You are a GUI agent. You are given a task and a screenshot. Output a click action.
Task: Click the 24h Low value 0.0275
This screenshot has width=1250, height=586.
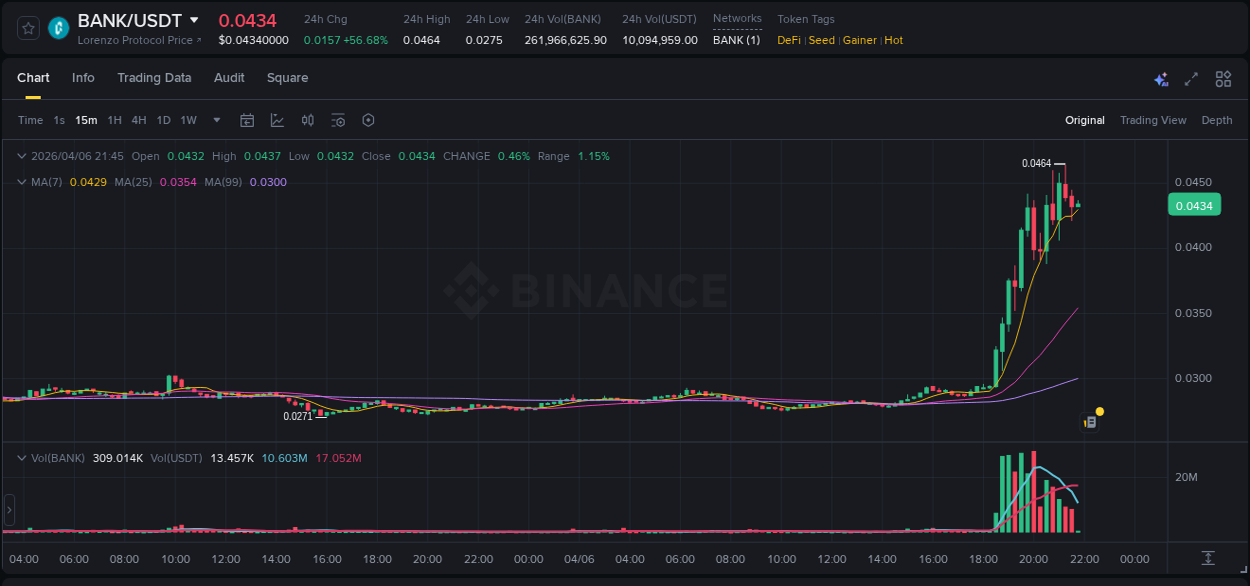483,40
